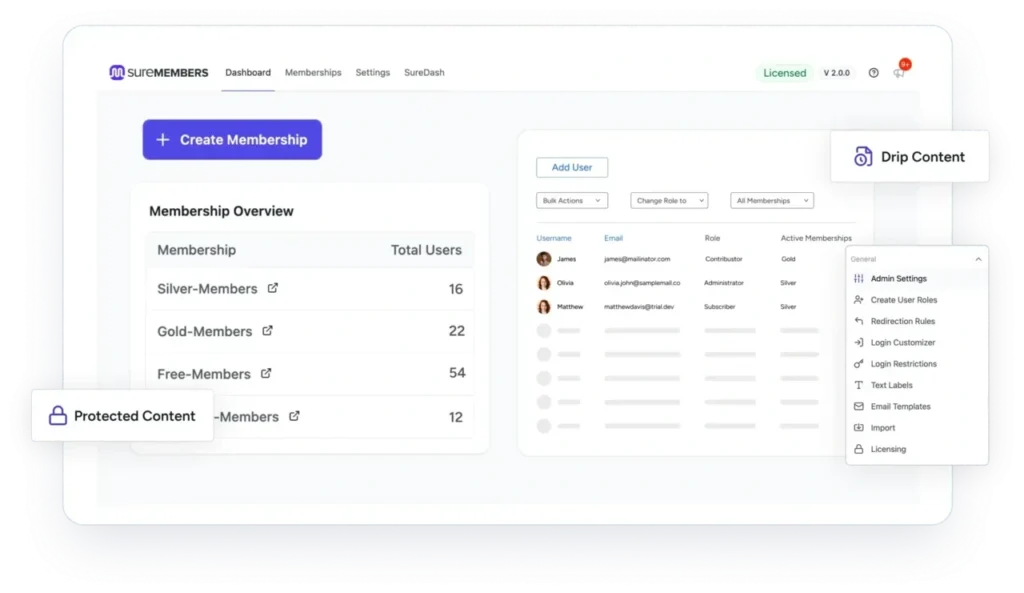
Task: Collapse the General settings section
Action: tap(978, 259)
